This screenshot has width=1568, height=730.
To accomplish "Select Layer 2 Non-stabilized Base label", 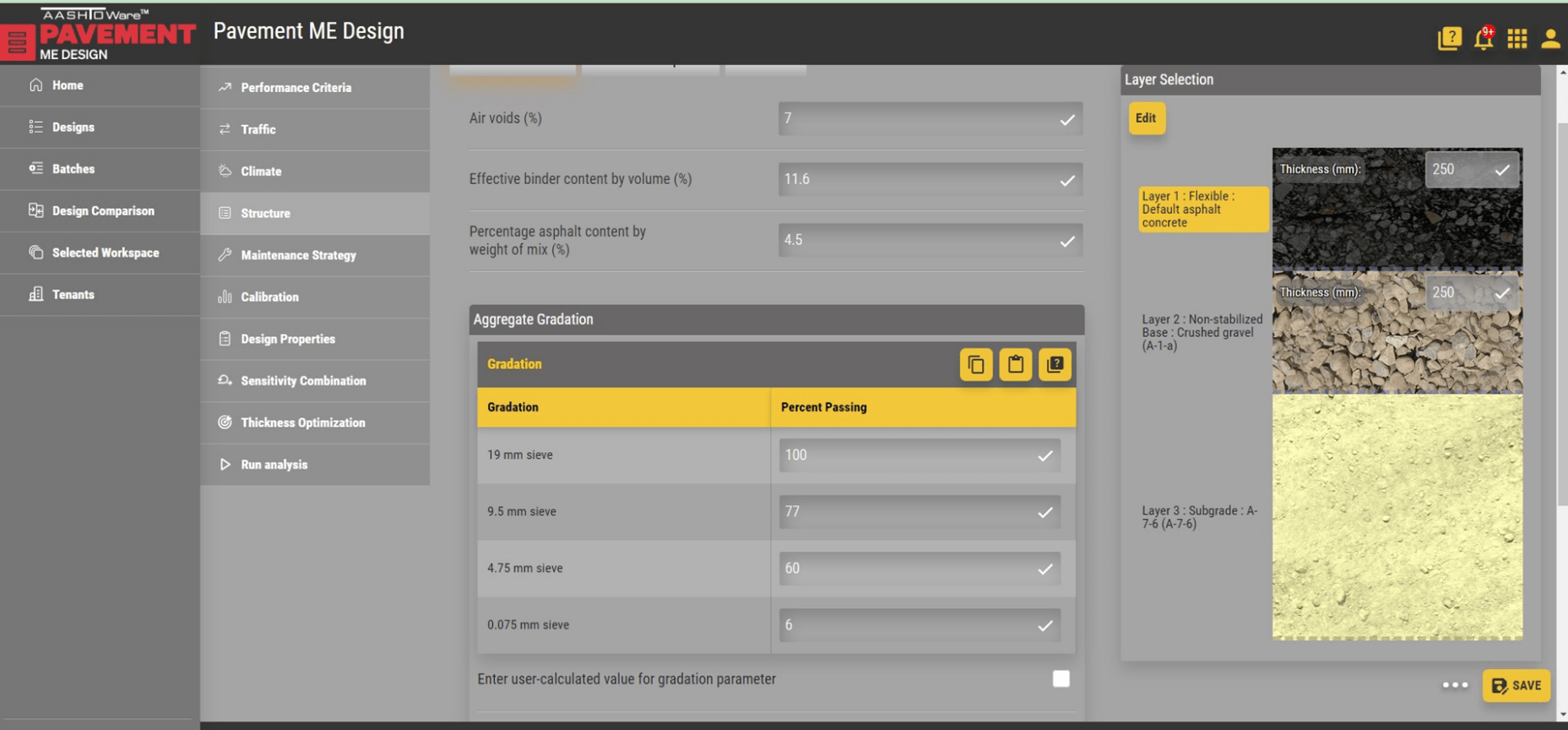I will (1202, 332).
